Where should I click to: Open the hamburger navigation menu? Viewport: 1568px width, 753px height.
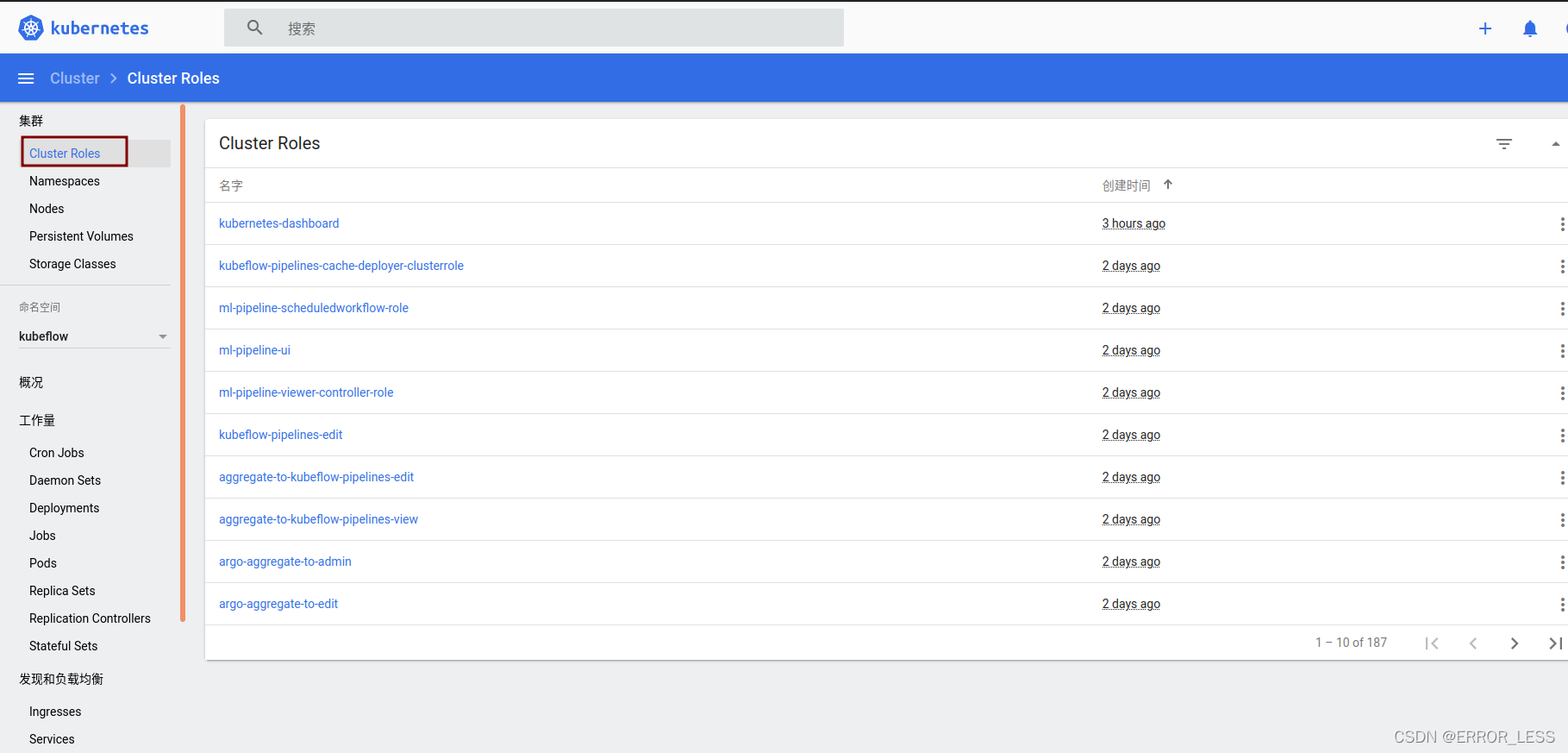[26, 78]
